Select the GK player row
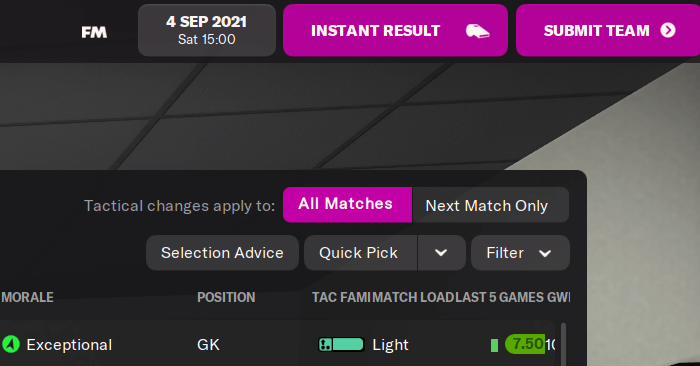 pos(277,344)
